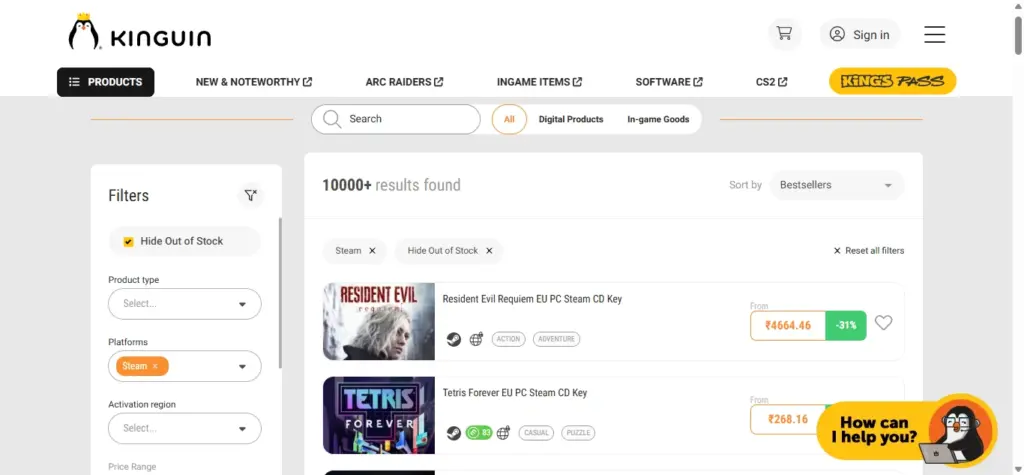Click the Filters panel scrollbar
1024x475 pixels.
tap(280, 293)
